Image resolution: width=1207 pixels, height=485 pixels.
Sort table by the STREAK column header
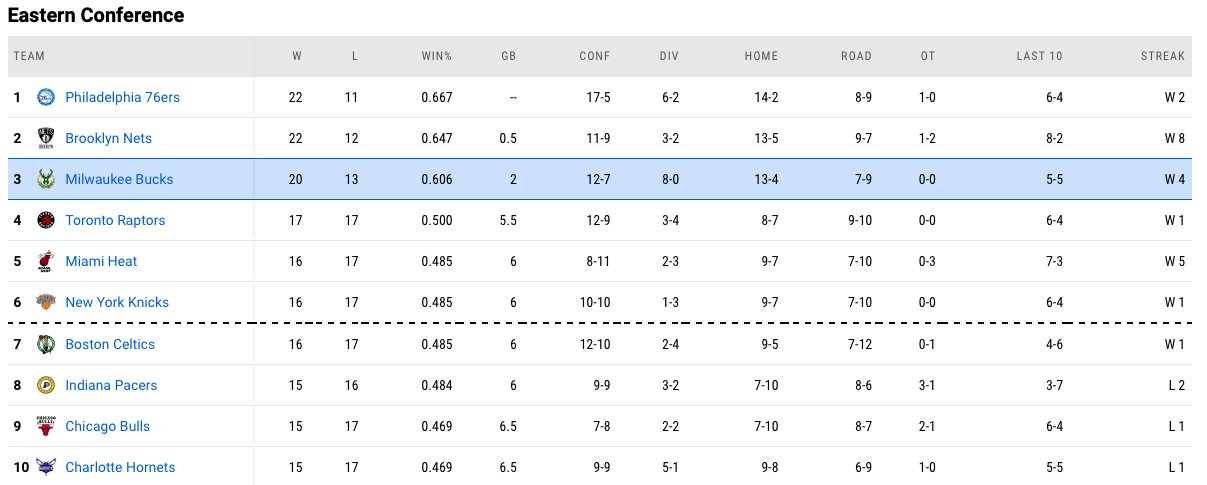click(1162, 56)
